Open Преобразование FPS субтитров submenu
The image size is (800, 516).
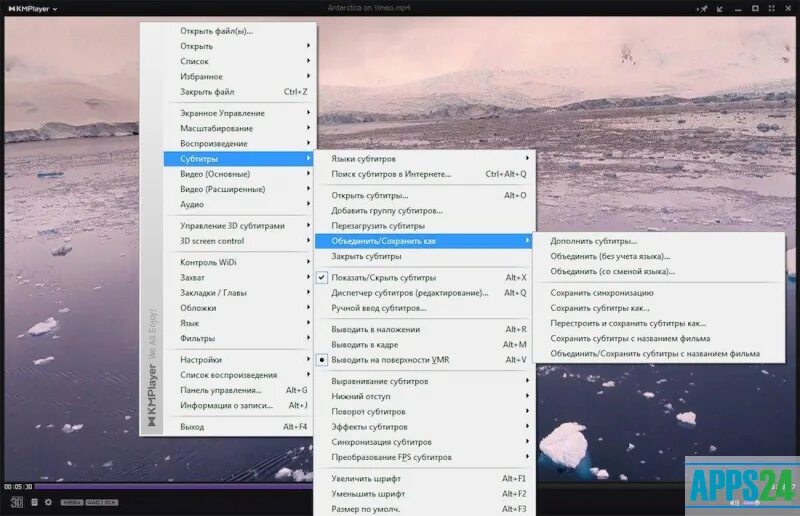[x=426, y=457]
